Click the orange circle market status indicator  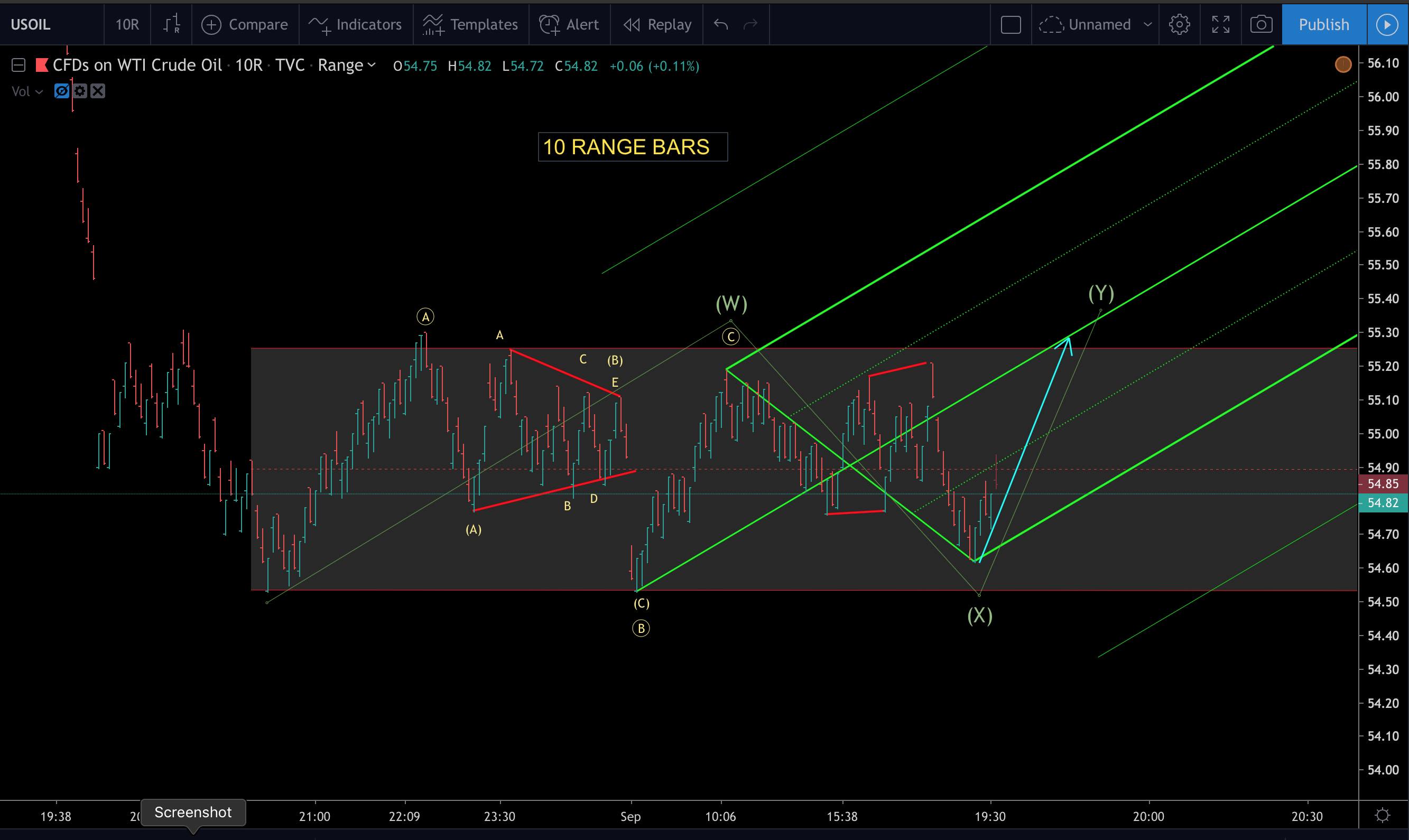pos(1343,64)
